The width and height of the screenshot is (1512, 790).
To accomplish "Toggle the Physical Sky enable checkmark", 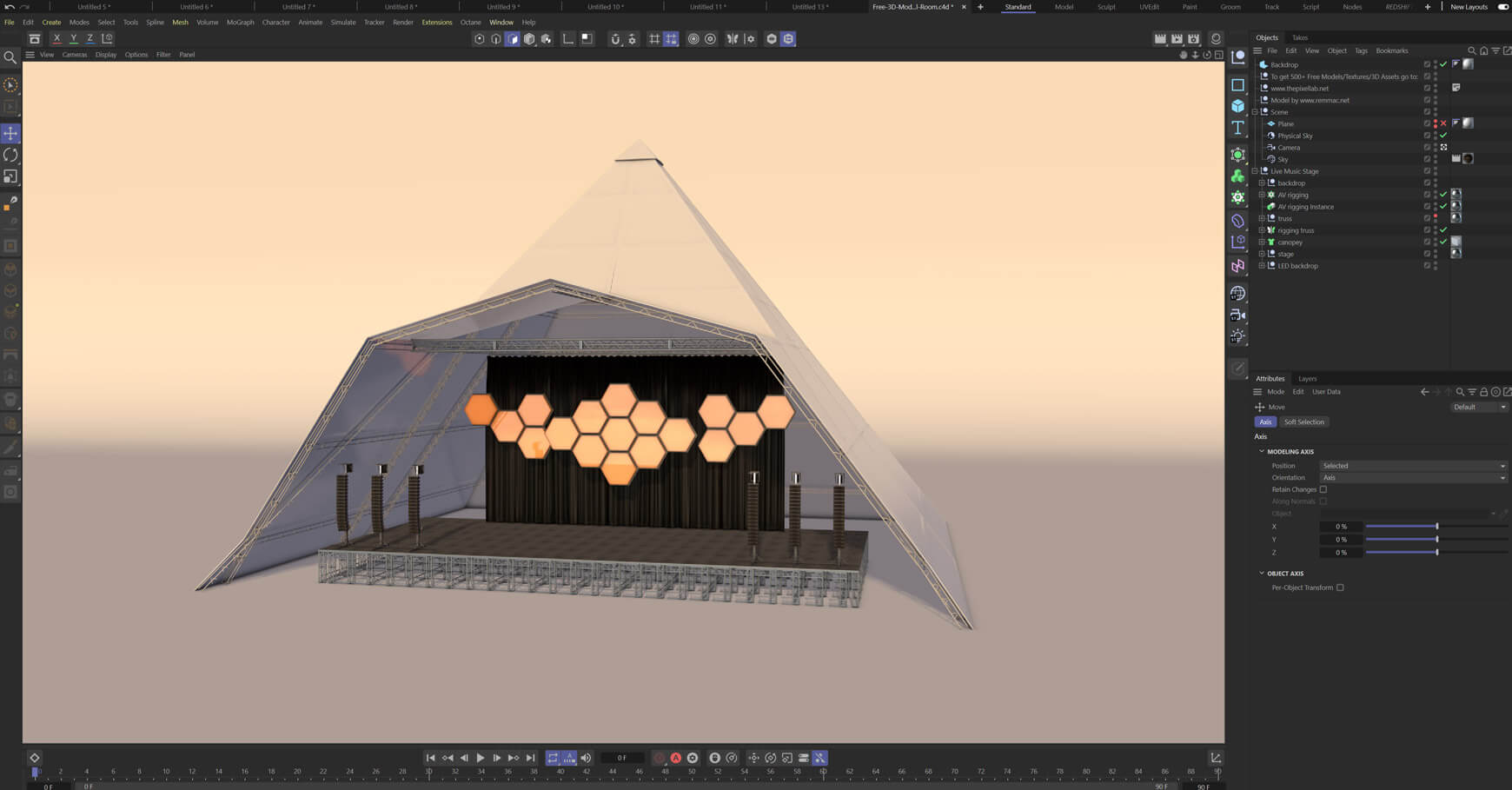I will [x=1443, y=136].
